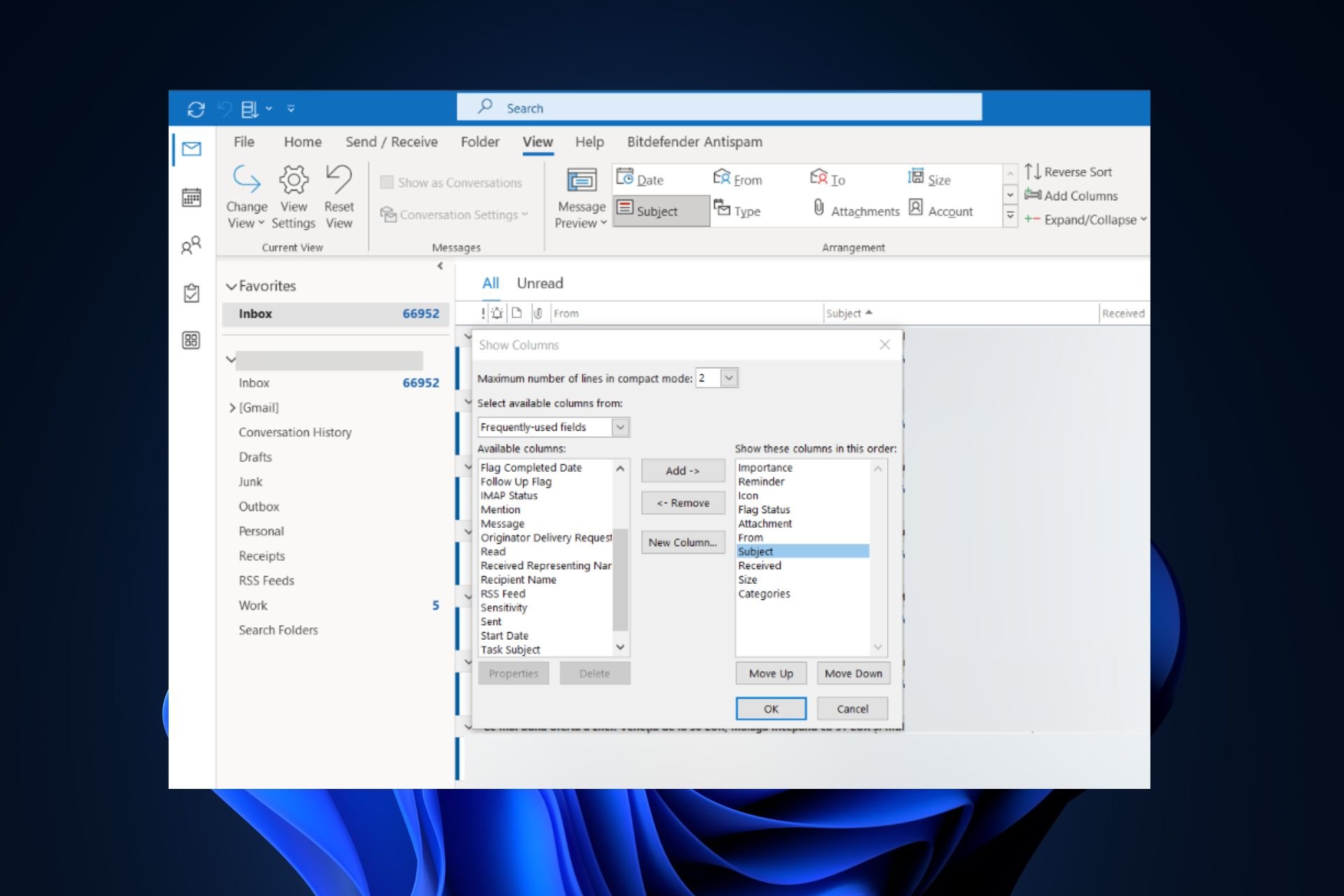Image resolution: width=1344 pixels, height=896 pixels.
Task: Select Subject column in order list
Action: tap(800, 551)
